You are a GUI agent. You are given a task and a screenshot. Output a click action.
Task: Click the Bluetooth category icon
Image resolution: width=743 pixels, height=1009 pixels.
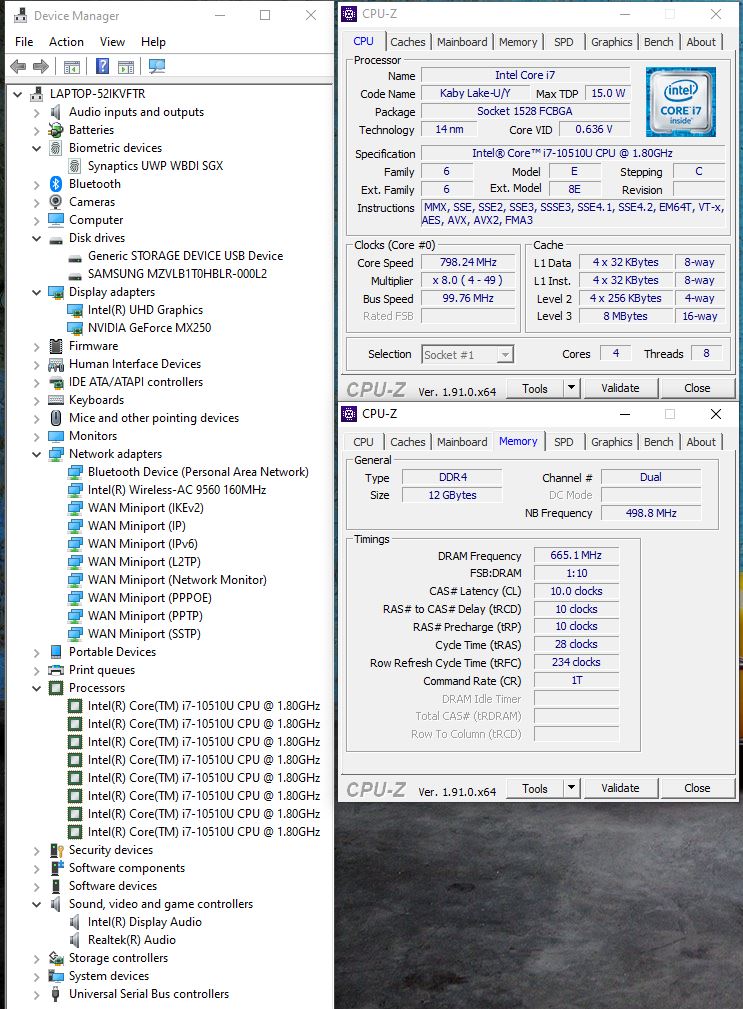[x=57, y=184]
